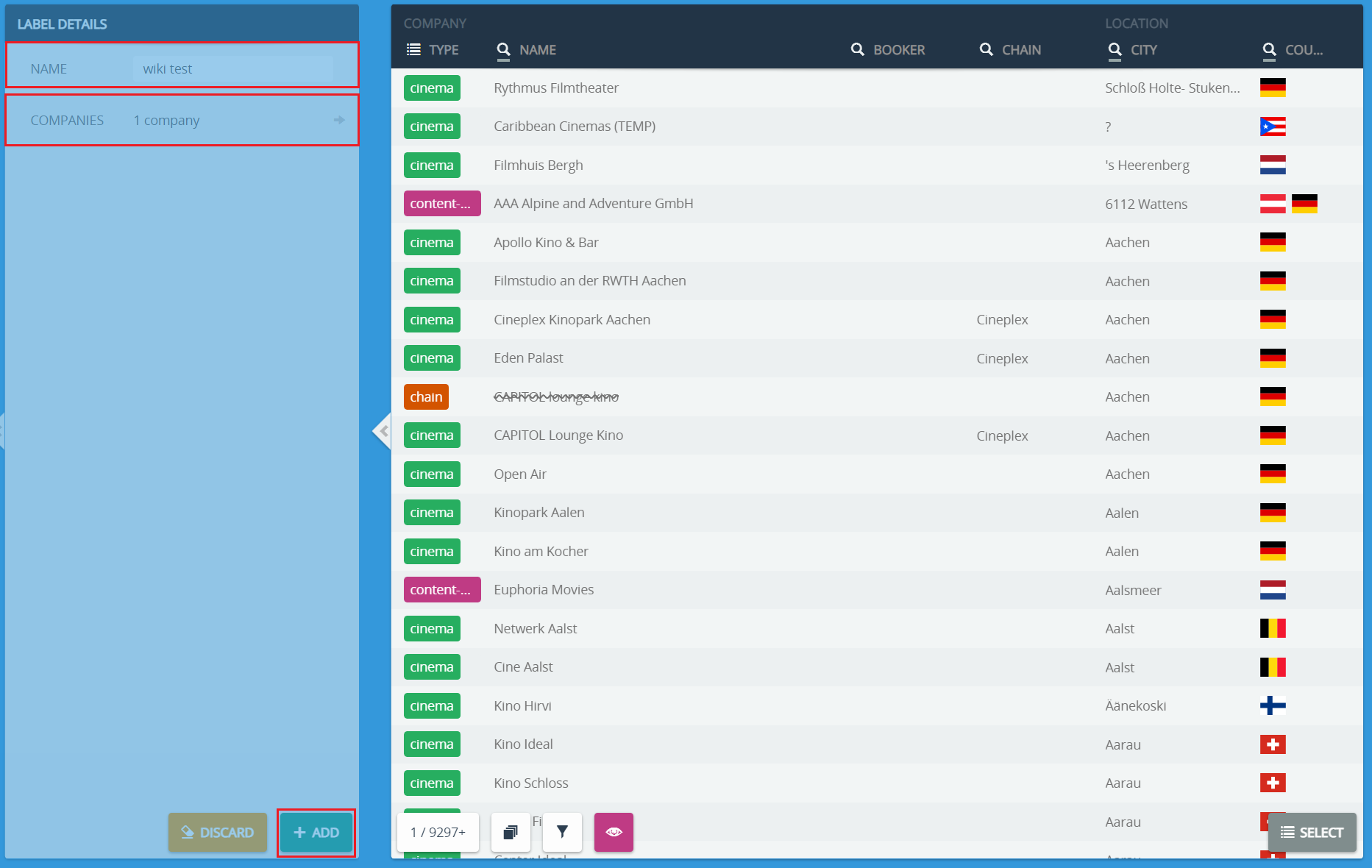Click the German flag for Rythmus Filmtheater
Viewport: 1372px width, 868px height.
pos(1273,88)
